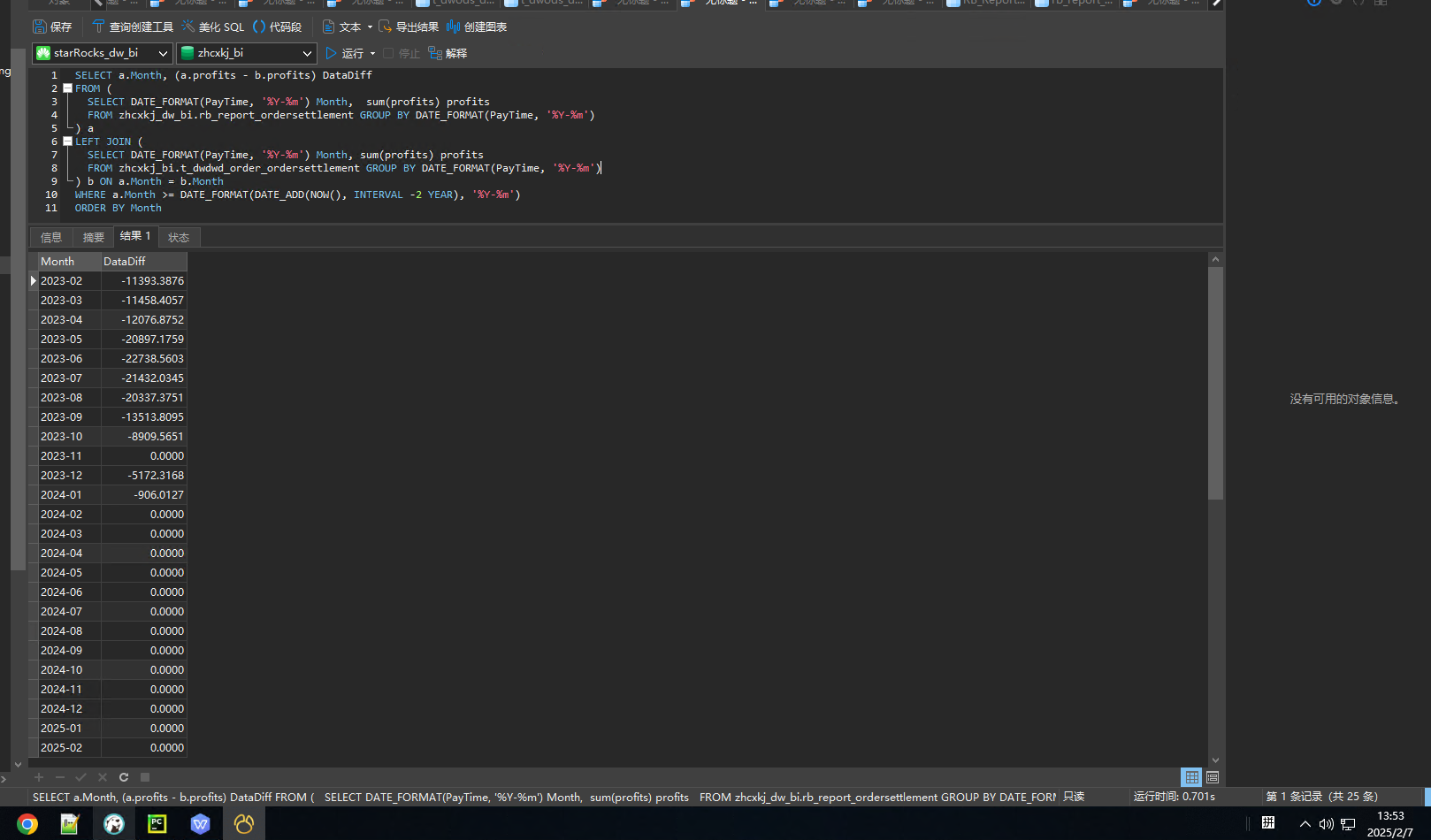Switch to the 信息 tab
The height and width of the screenshot is (840, 1431).
coord(51,237)
